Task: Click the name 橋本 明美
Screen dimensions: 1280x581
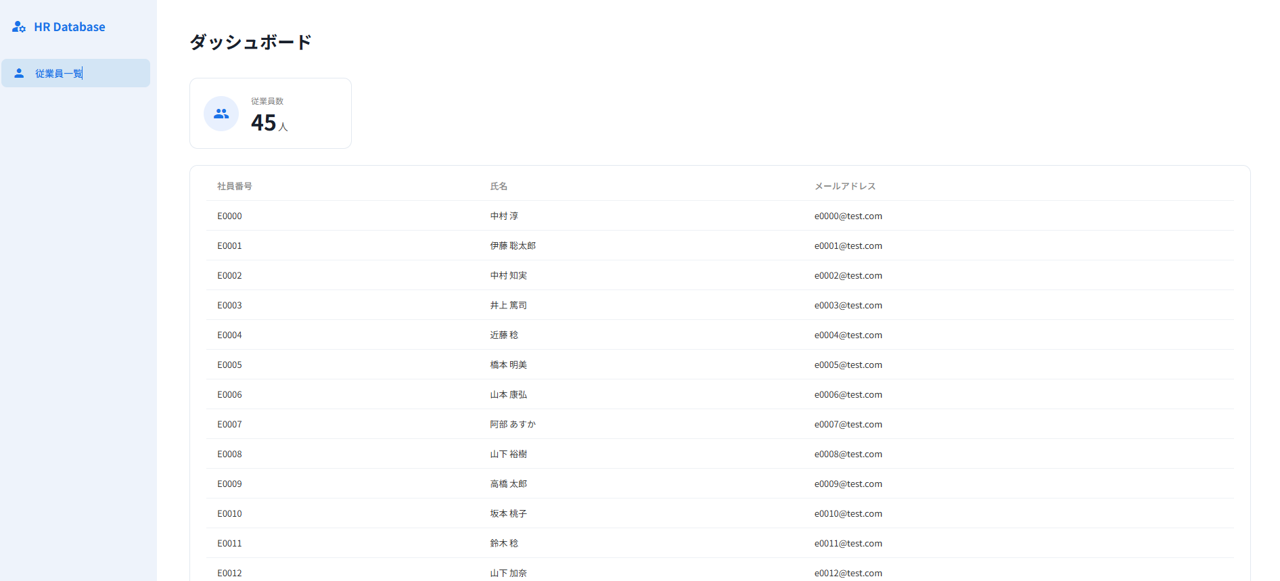Action: click(x=509, y=365)
